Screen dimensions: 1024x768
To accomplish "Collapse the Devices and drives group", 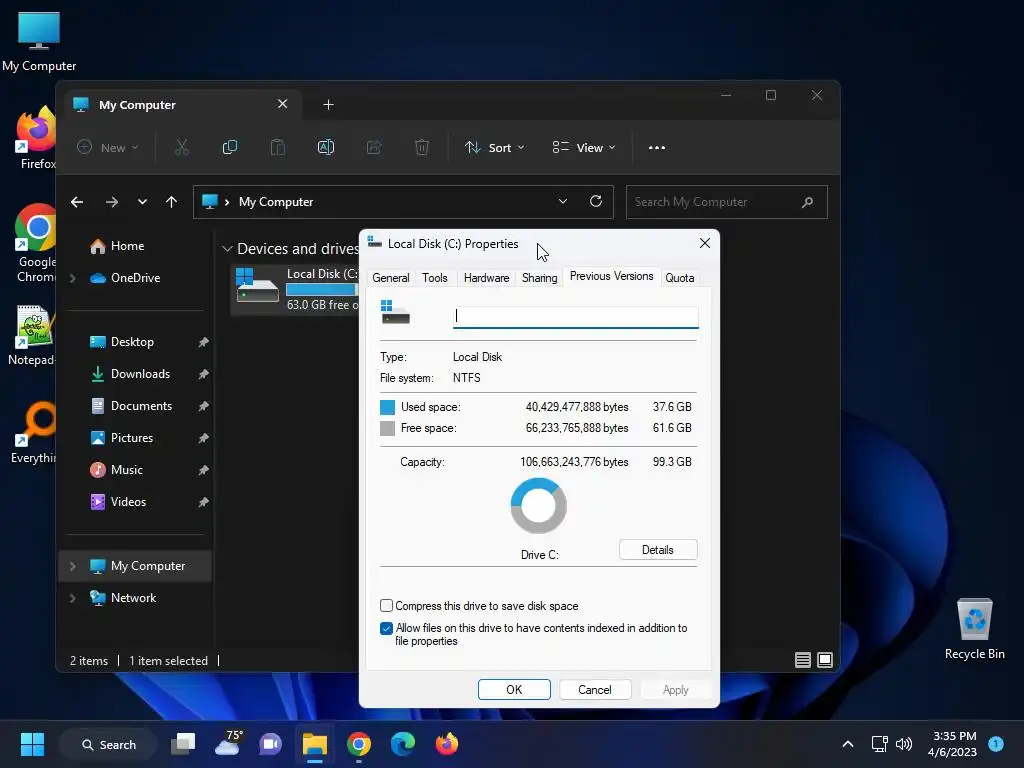I will (227, 249).
